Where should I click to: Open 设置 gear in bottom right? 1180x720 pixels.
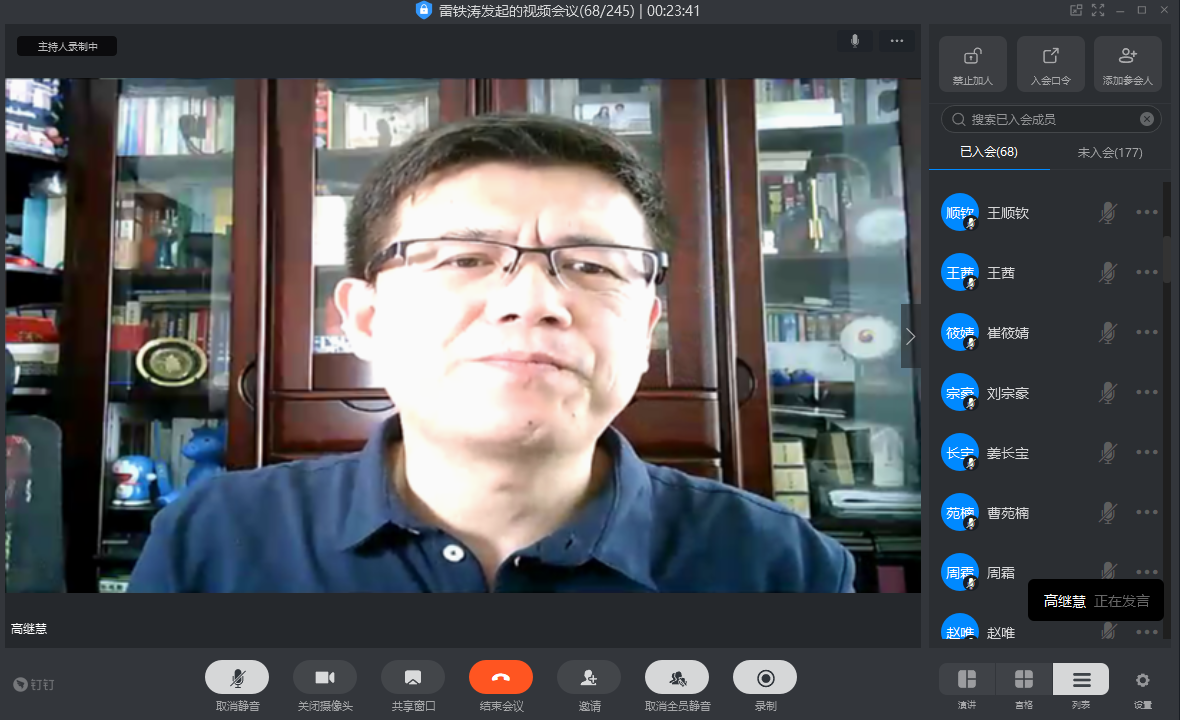pyautogui.click(x=1142, y=680)
